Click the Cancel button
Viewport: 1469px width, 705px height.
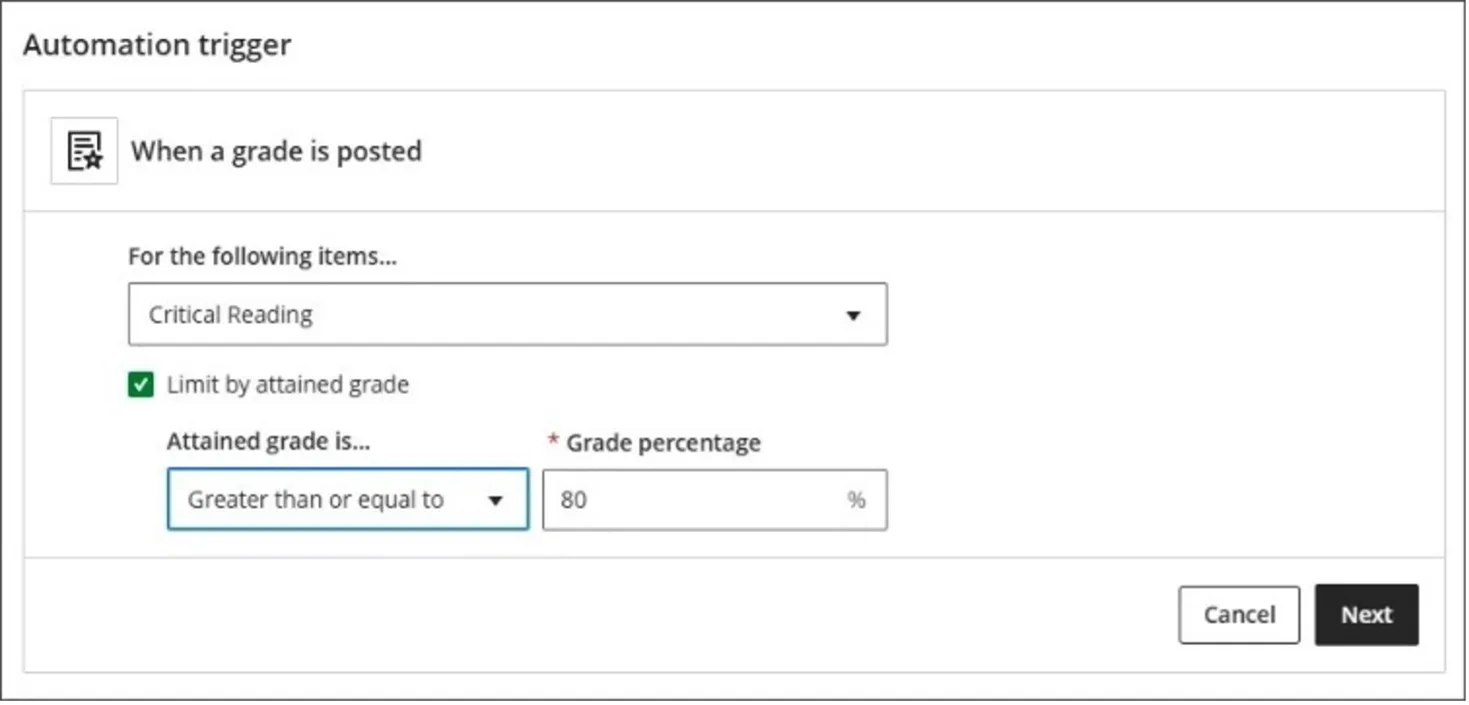(x=1238, y=615)
